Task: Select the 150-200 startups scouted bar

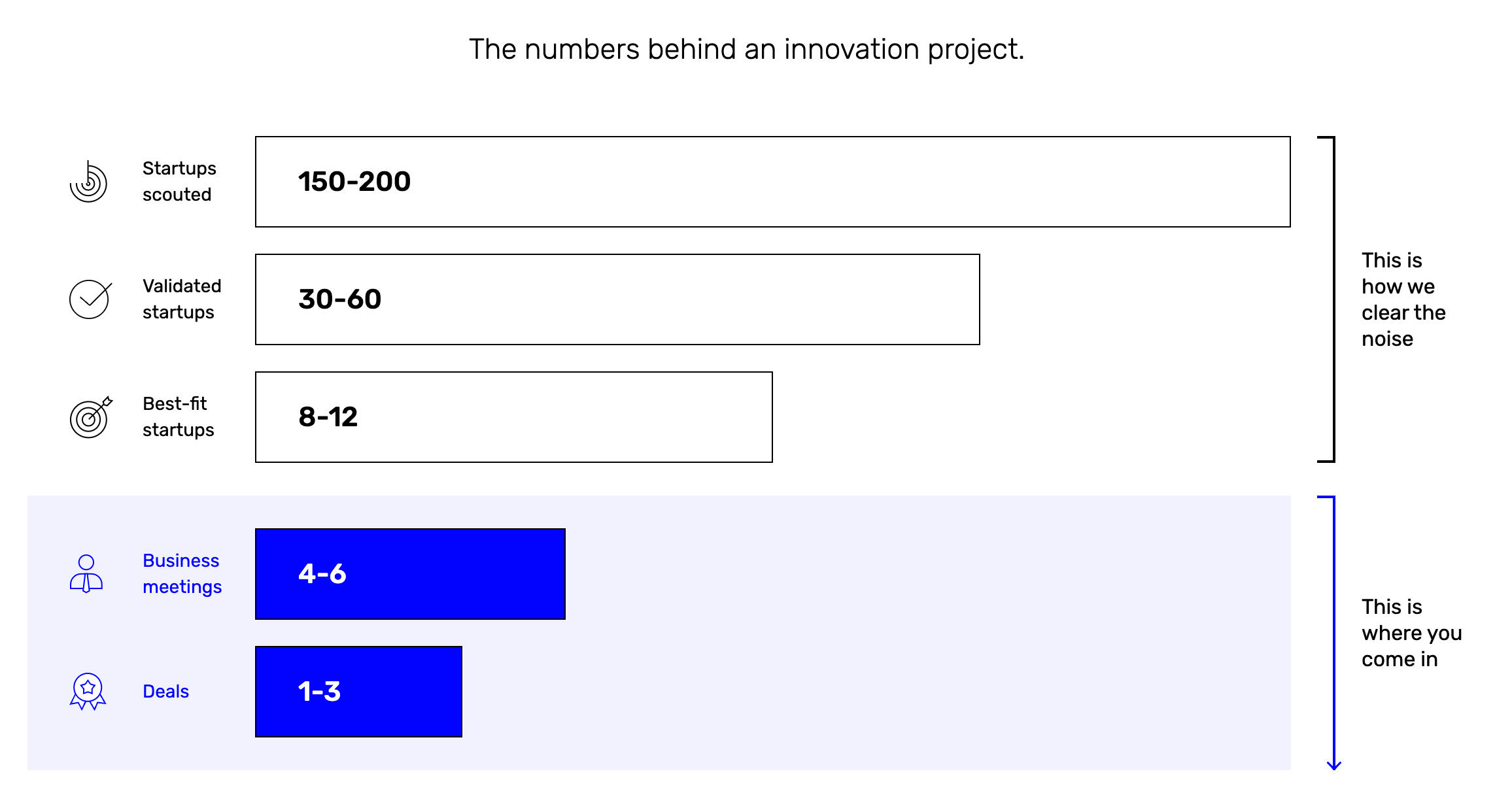Action: click(x=772, y=182)
